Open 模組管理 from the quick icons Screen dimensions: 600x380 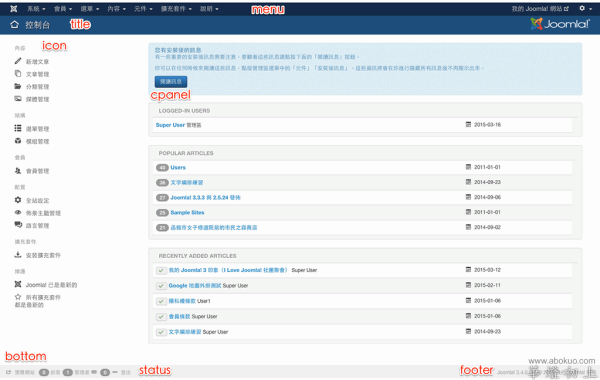37,141
